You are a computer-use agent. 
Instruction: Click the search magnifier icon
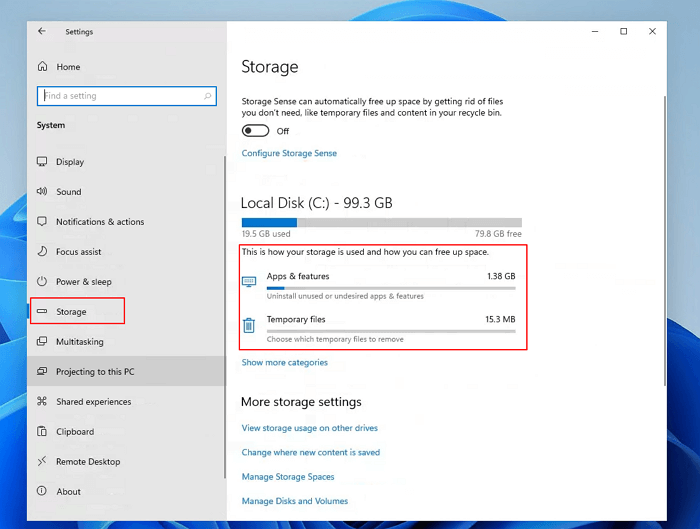(x=208, y=96)
